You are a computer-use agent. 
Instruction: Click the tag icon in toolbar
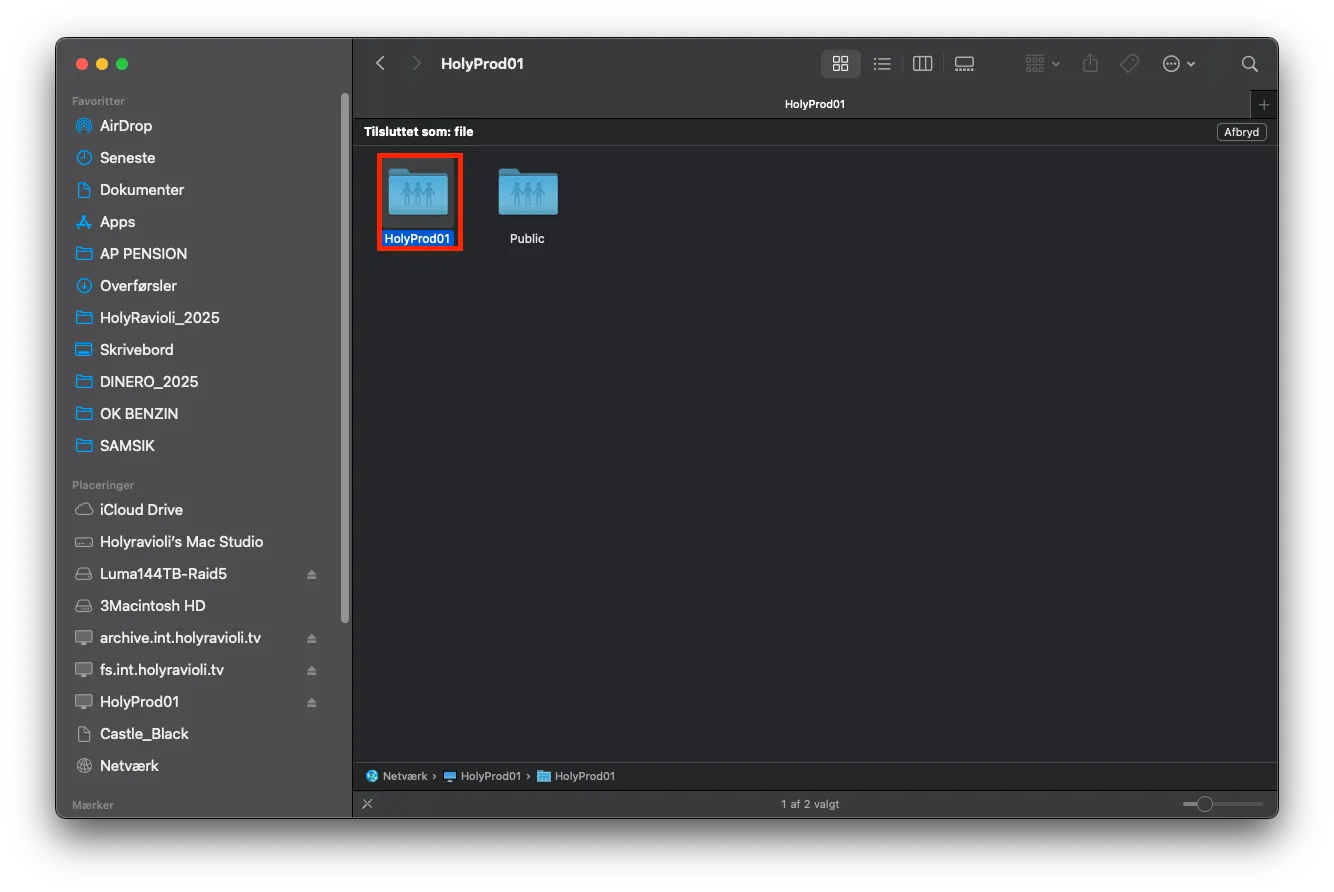click(x=1129, y=64)
